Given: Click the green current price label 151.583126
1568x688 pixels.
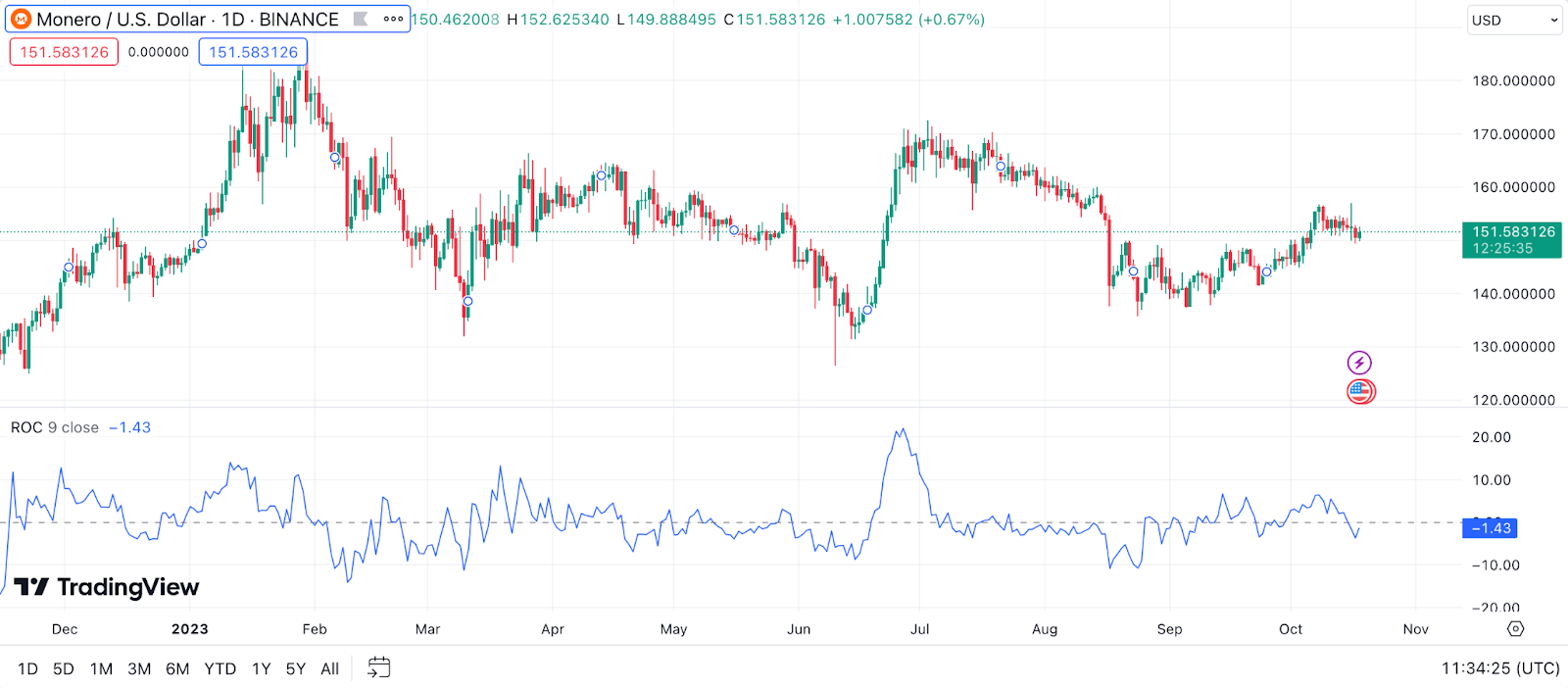Looking at the screenshot, I should (1512, 240).
